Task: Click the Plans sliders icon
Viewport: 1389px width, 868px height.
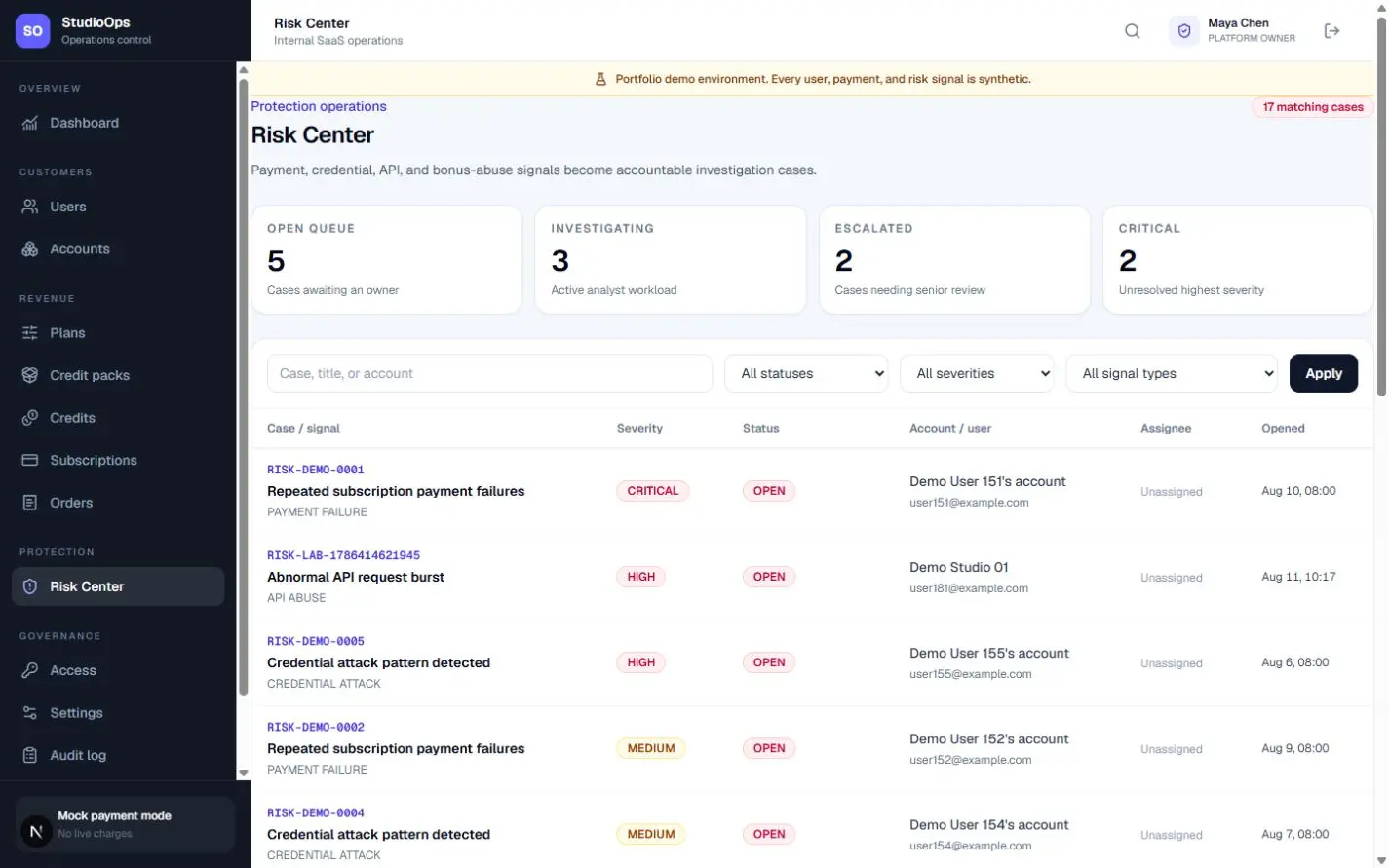Action: click(x=30, y=333)
